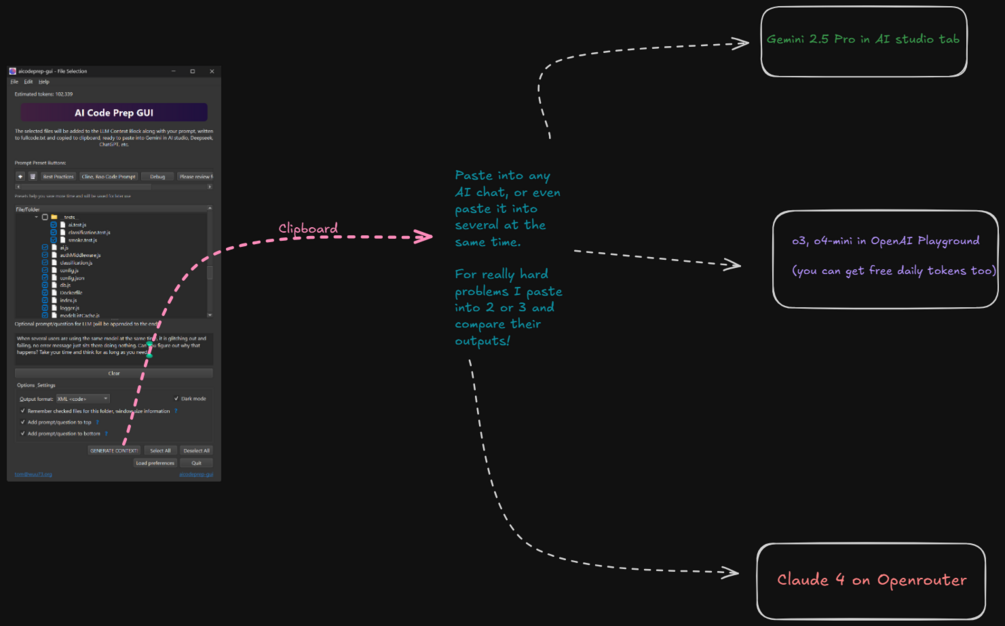The image size is (1005, 626).
Task: Click the file icon of logger.js
Action: [x=54, y=308]
